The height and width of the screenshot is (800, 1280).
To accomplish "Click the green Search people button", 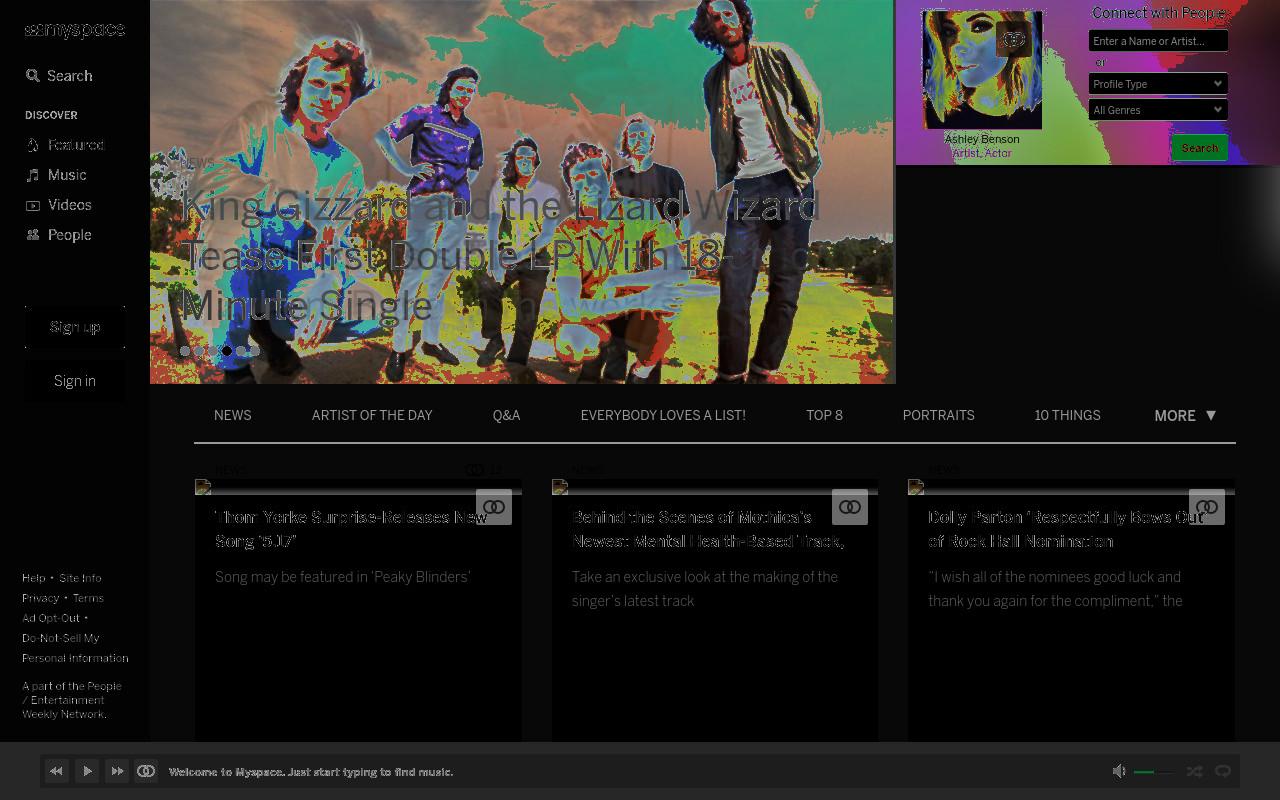I will pos(1200,148).
